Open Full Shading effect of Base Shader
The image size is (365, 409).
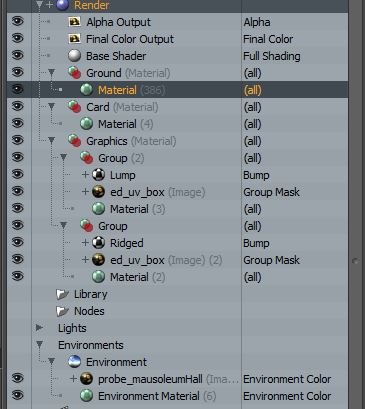[x=272, y=56]
